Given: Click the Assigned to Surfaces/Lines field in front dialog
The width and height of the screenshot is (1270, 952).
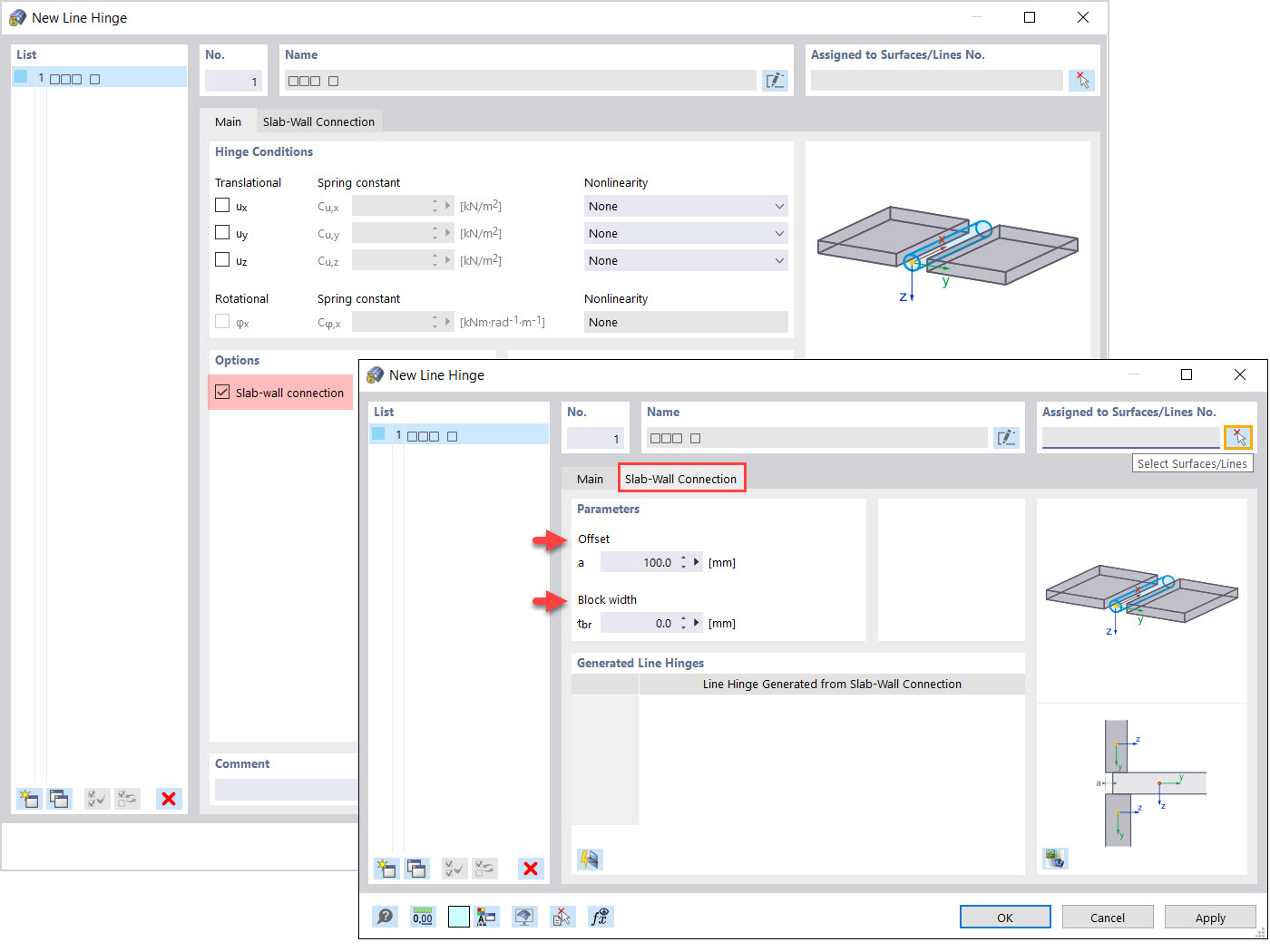Looking at the screenshot, I should (x=1131, y=437).
